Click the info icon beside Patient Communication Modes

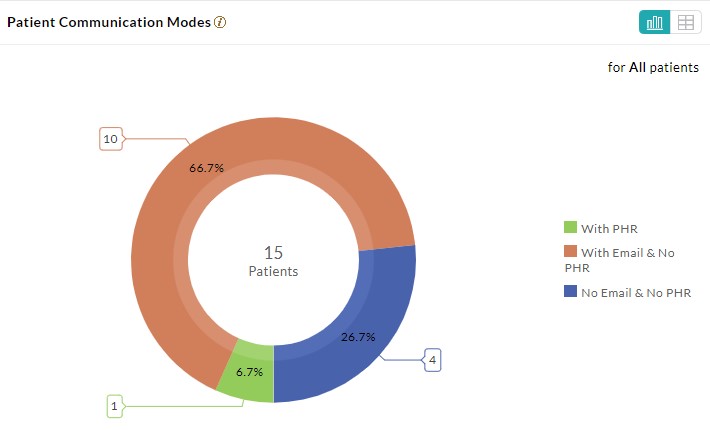[x=220, y=23]
